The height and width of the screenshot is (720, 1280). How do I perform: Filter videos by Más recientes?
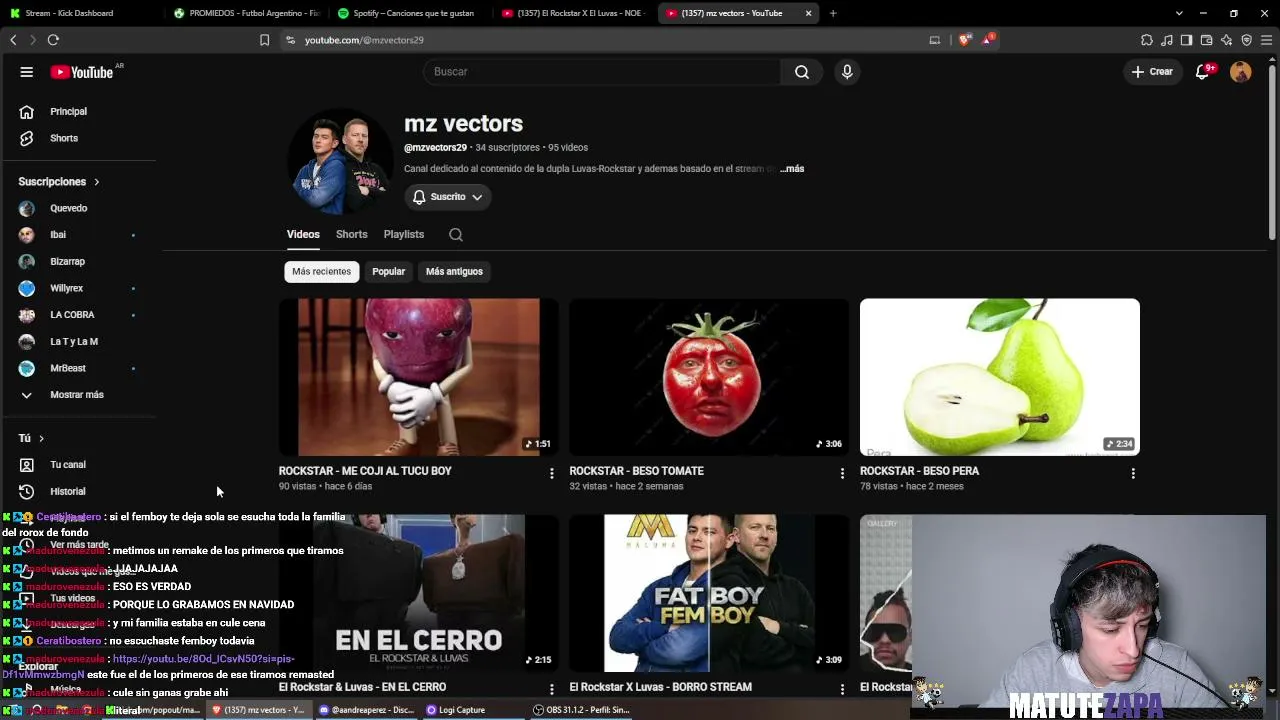click(322, 272)
